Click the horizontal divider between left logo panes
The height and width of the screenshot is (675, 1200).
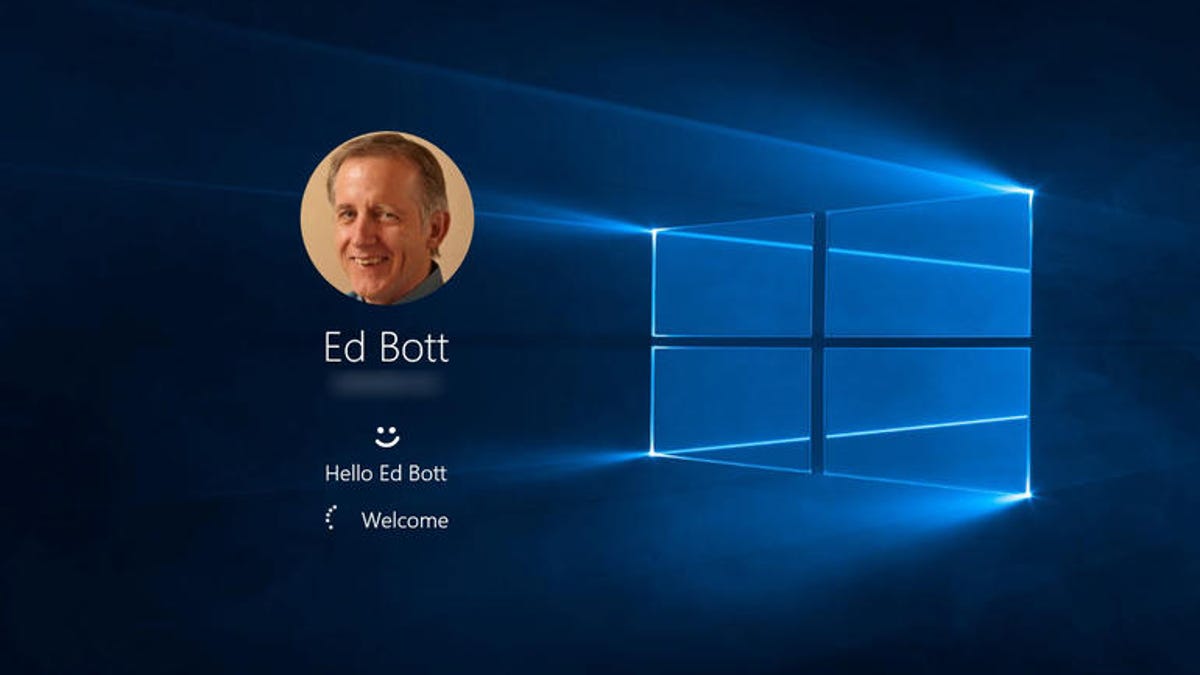pyautogui.click(x=732, y=341)
